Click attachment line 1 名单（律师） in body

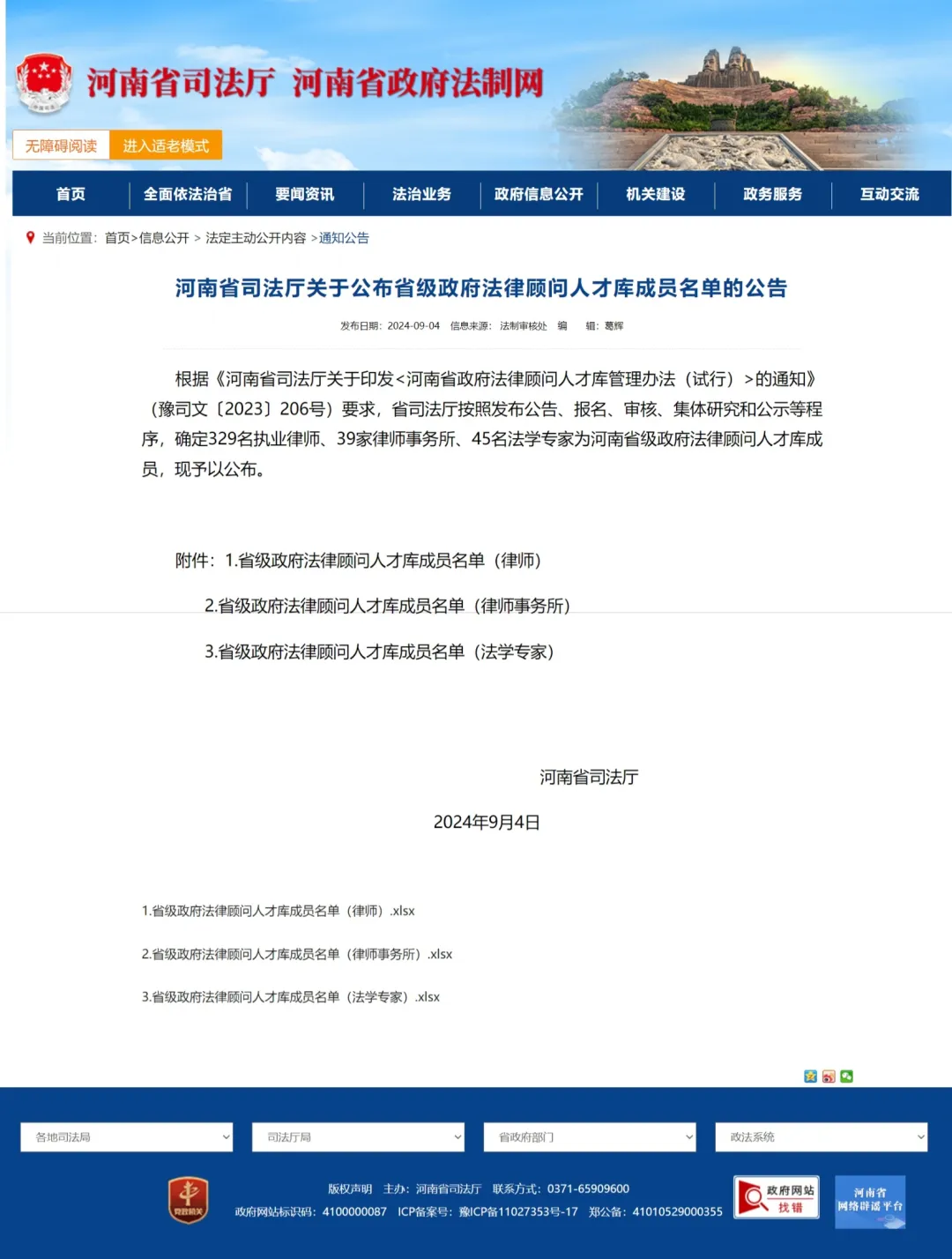click(383, 561)
